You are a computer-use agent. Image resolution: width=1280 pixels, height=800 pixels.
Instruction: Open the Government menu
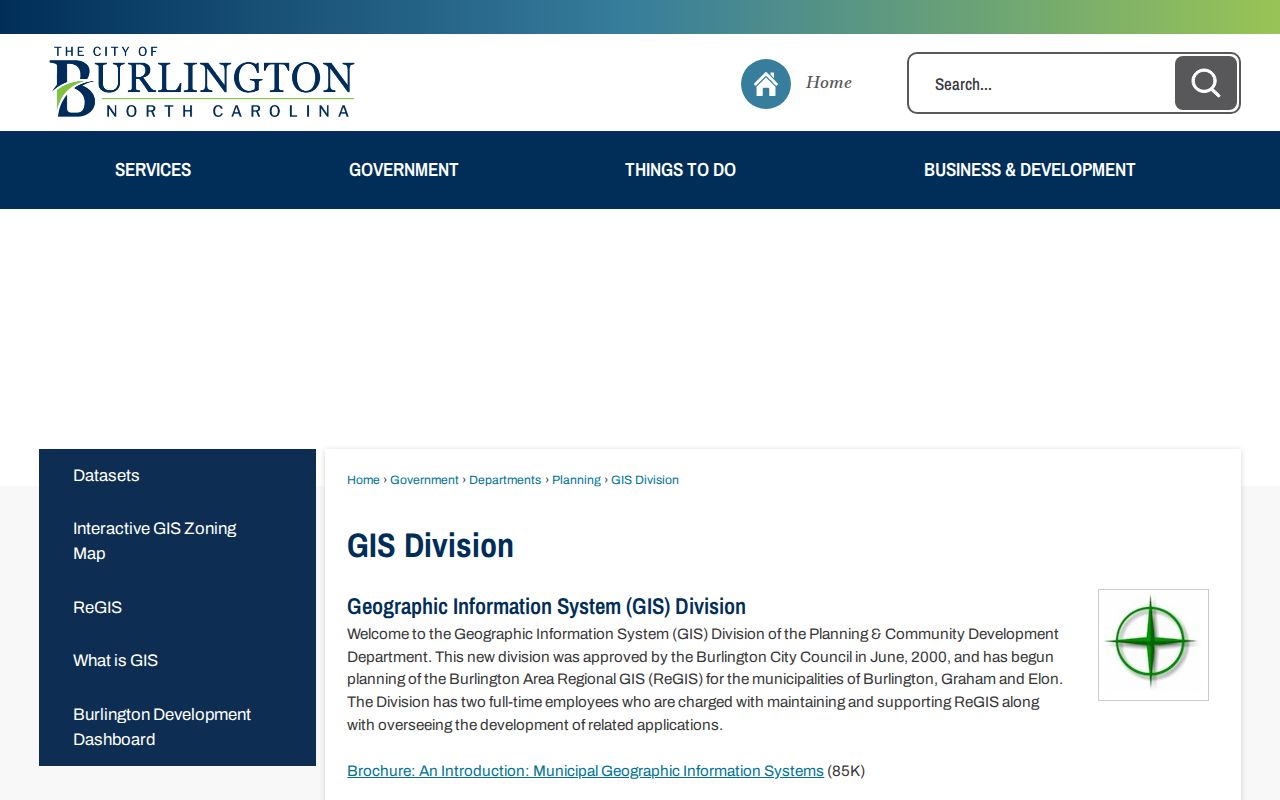(x=404, y=170)
